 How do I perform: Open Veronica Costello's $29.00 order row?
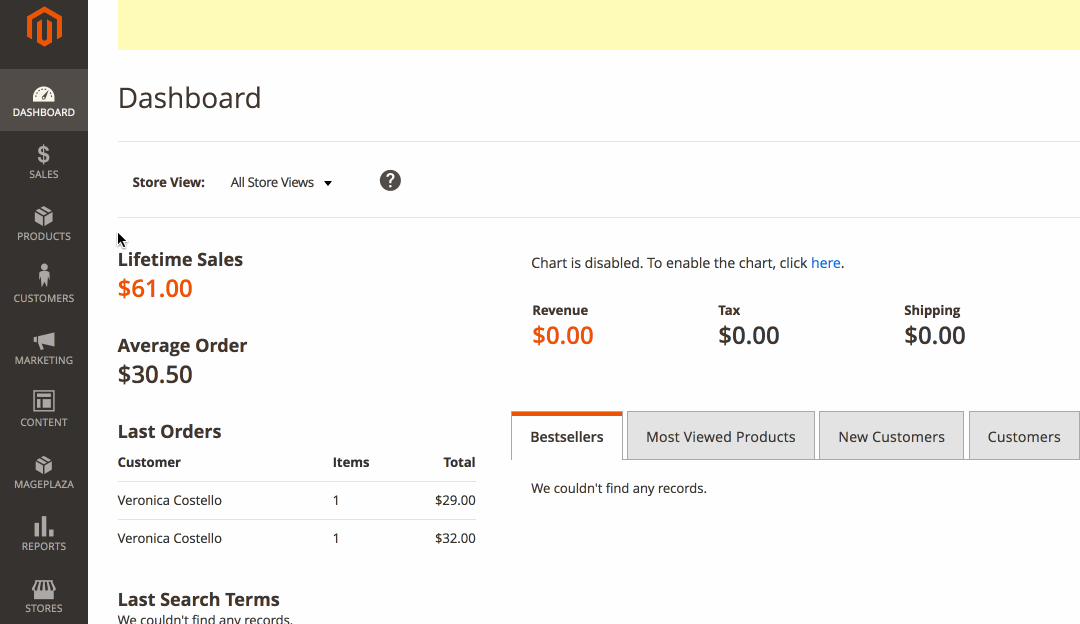point(296,500)
